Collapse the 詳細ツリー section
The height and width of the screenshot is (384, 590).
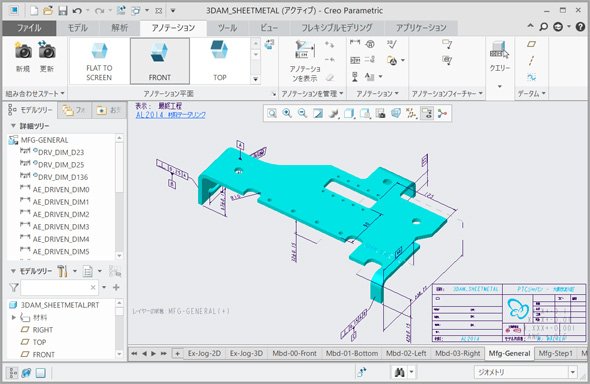pyautogui.click(x=13, y=126)
